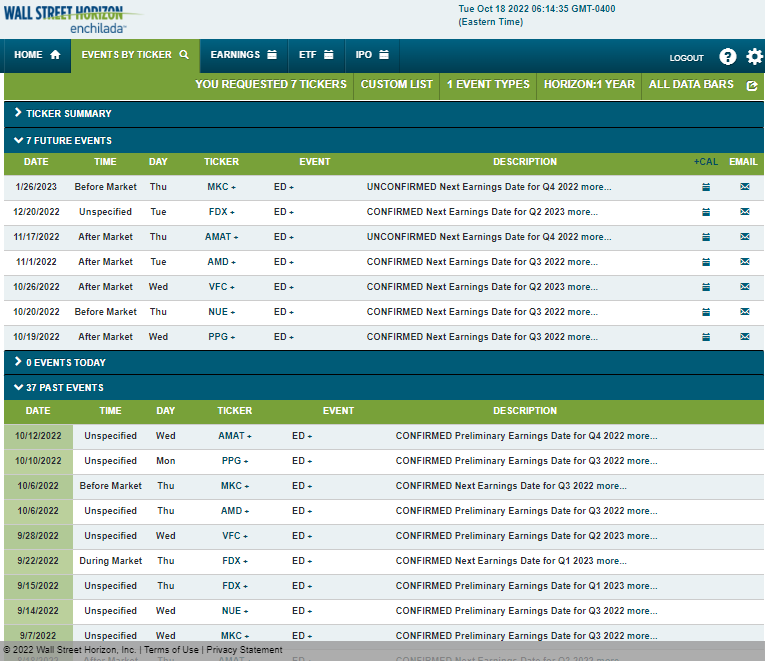The height and width of the screenshot is (661, 765).
Task: Email the AMD 11/1/2022 earnings event
Action: (x=745, y=261)
